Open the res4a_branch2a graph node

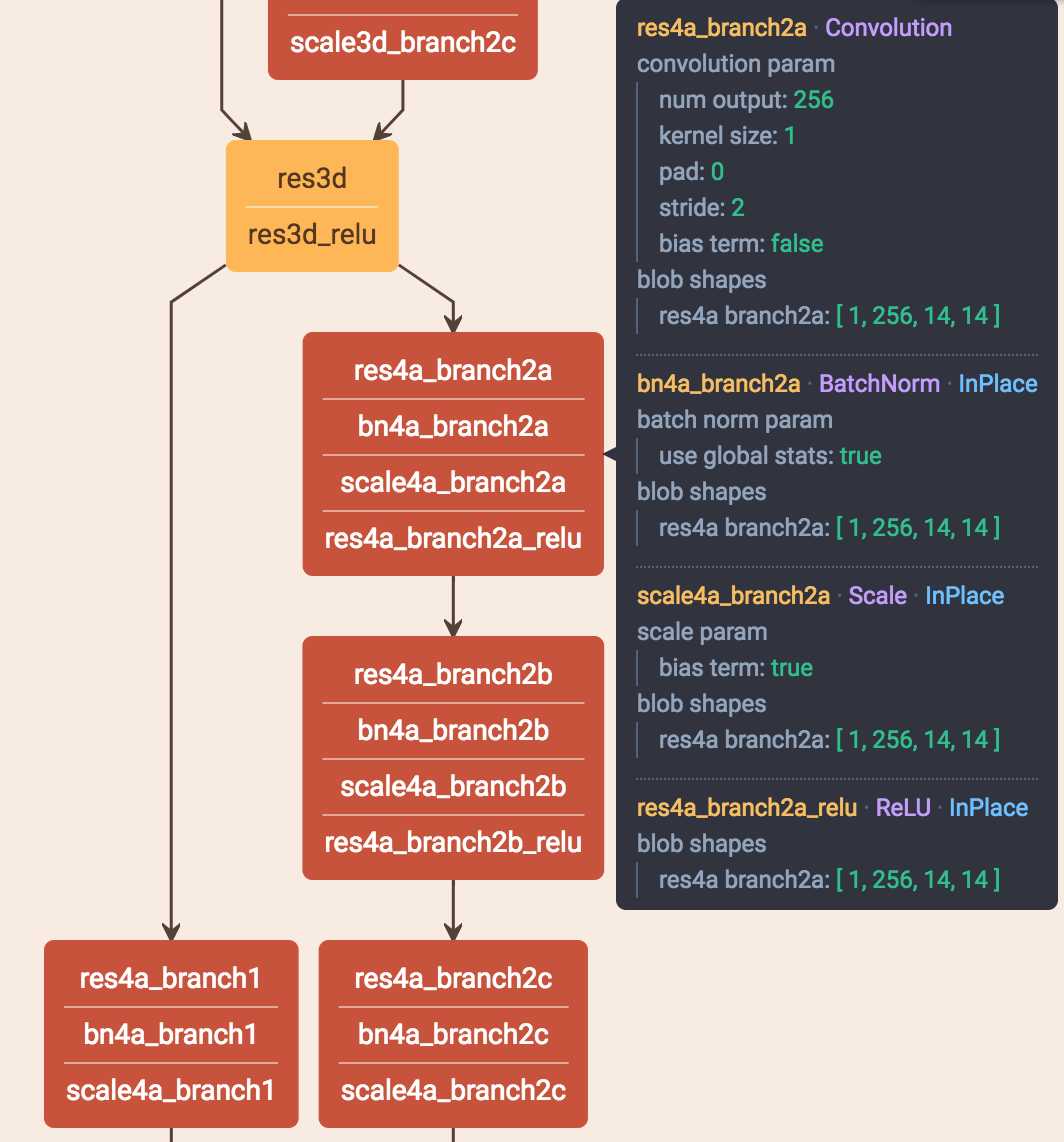point(453,371)
